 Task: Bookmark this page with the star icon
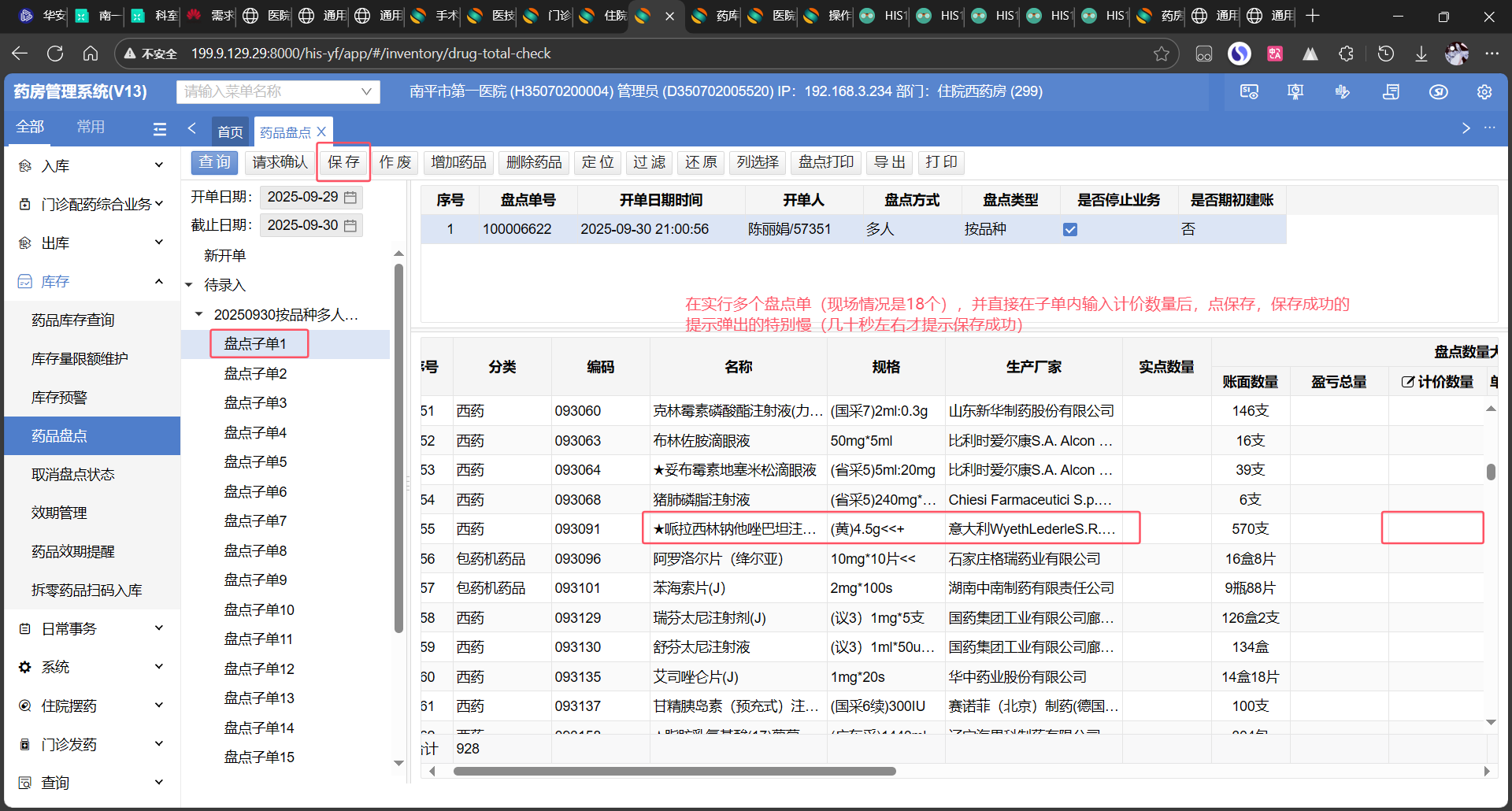coord(1162,54)
